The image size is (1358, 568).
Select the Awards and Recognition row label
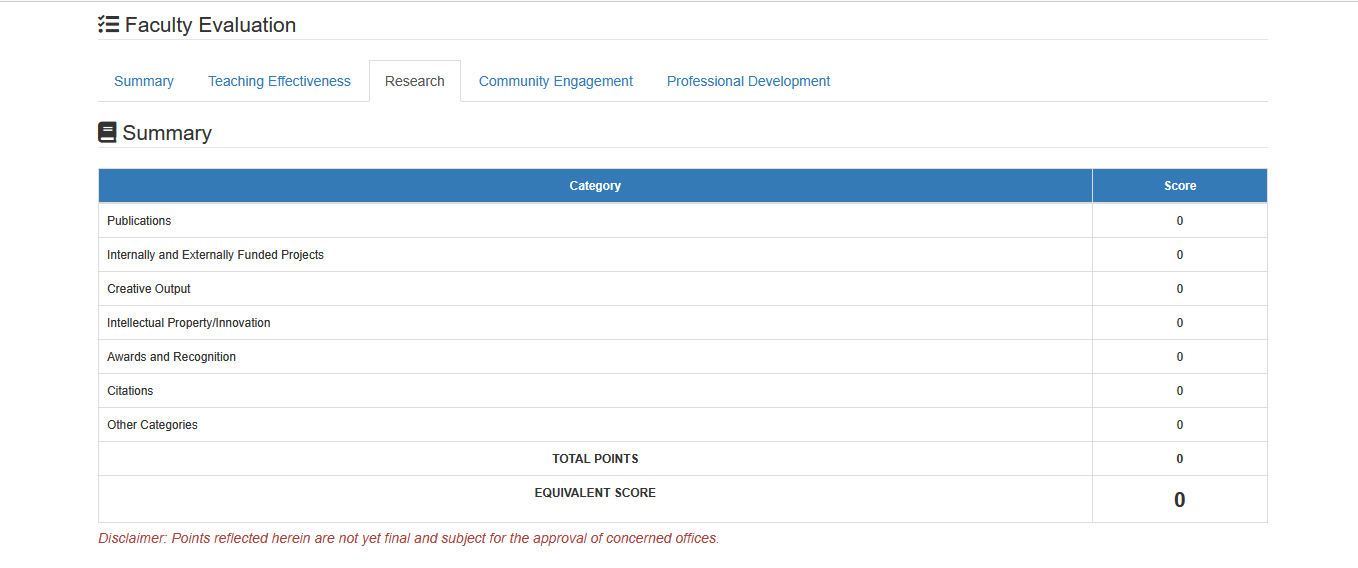(171, 357)
